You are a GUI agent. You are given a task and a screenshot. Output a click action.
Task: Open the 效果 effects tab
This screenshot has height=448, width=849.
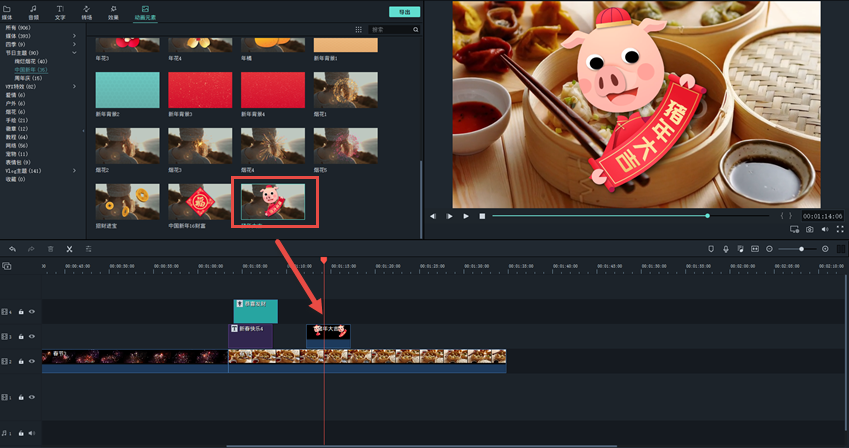click(113, 12)
